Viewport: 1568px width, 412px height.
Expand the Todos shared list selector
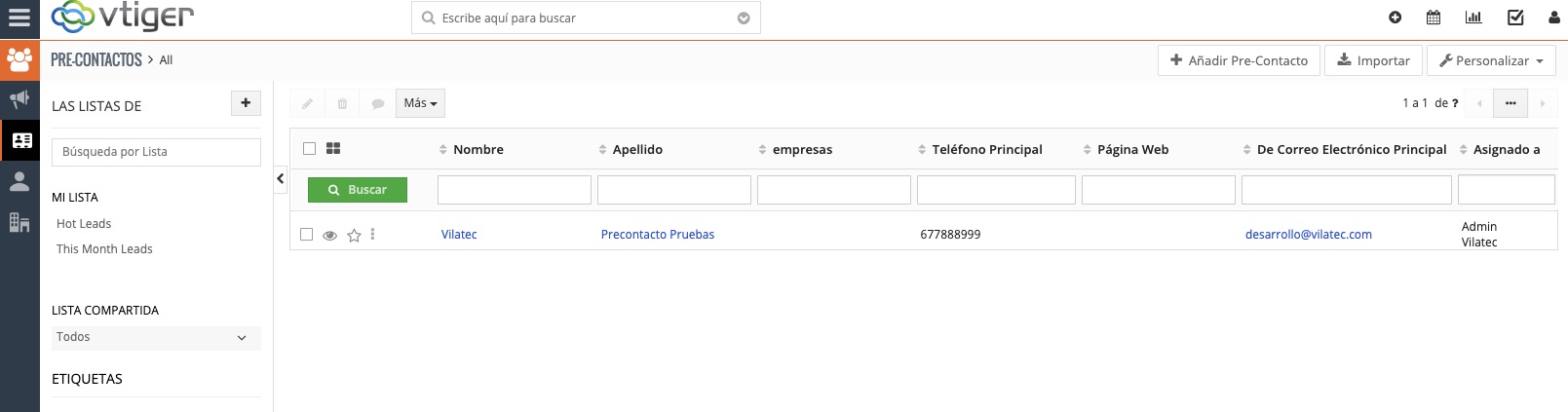[x=156, y=337]
